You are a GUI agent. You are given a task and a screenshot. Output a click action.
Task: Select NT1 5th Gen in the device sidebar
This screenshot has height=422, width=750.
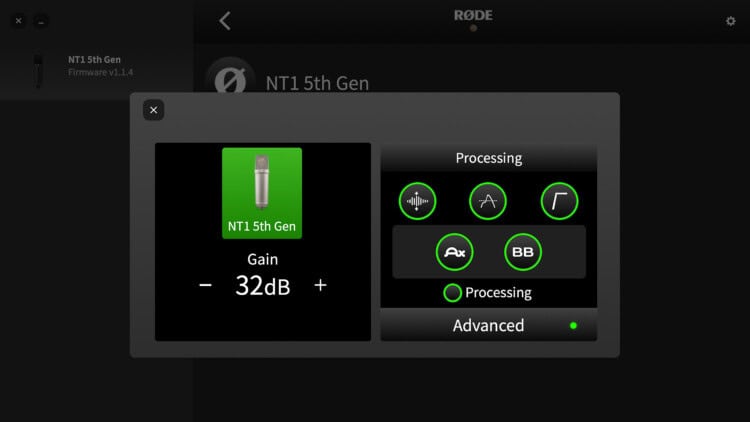click(97, 71)
